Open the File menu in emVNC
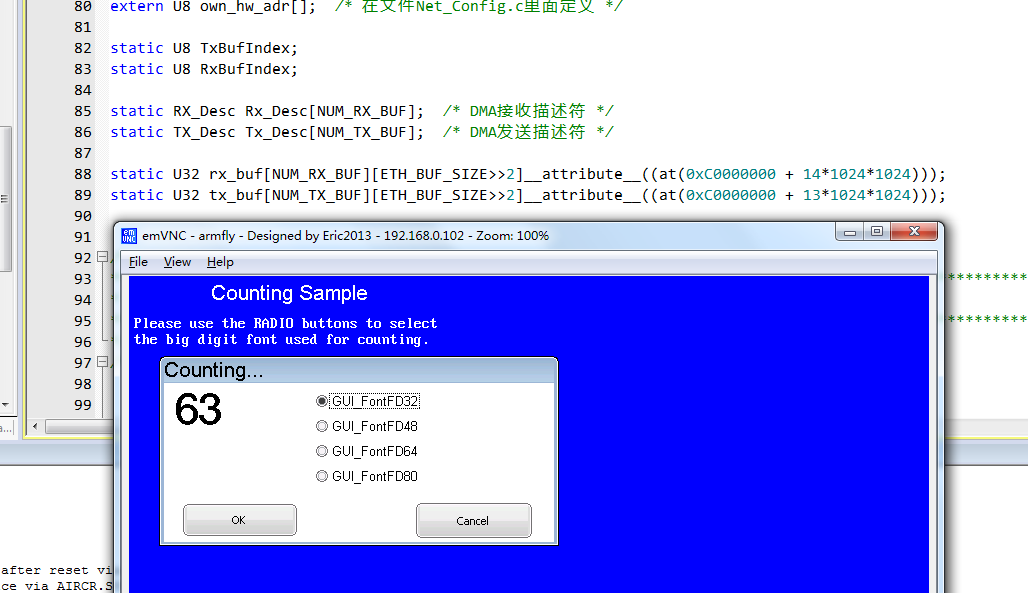The image size is (1028, 593). pyautogui.click(x=138, y=262)
